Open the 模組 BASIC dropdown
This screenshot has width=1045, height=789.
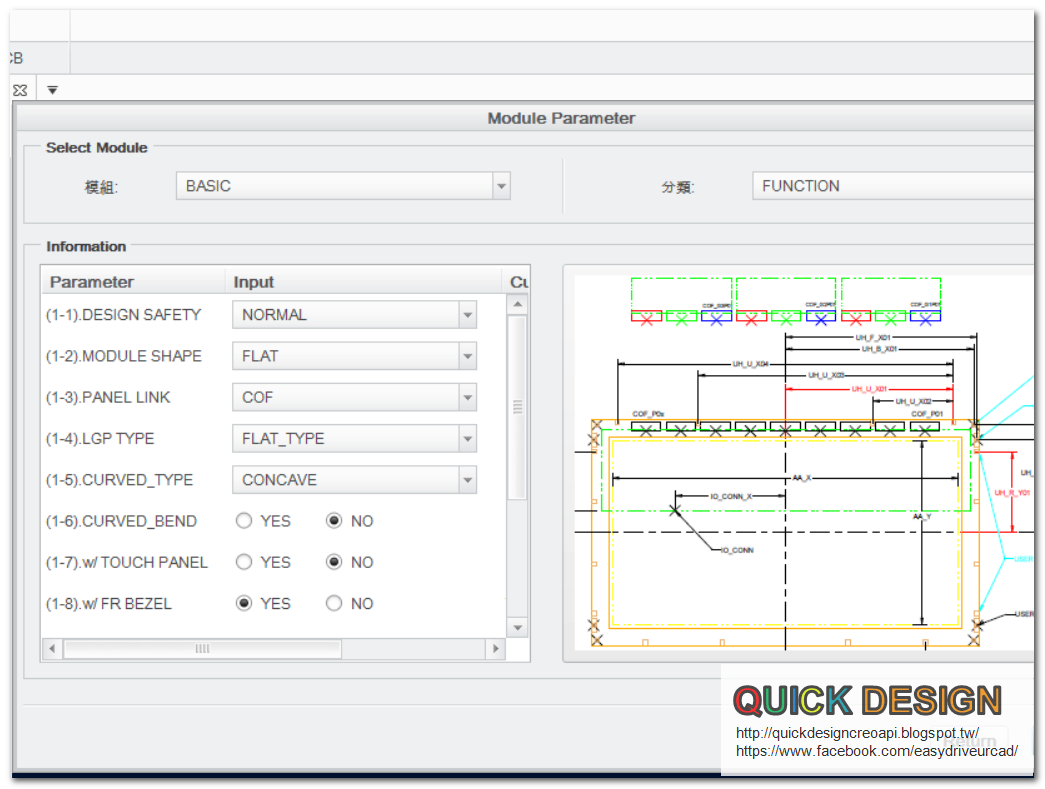click(x=501, y=185)
